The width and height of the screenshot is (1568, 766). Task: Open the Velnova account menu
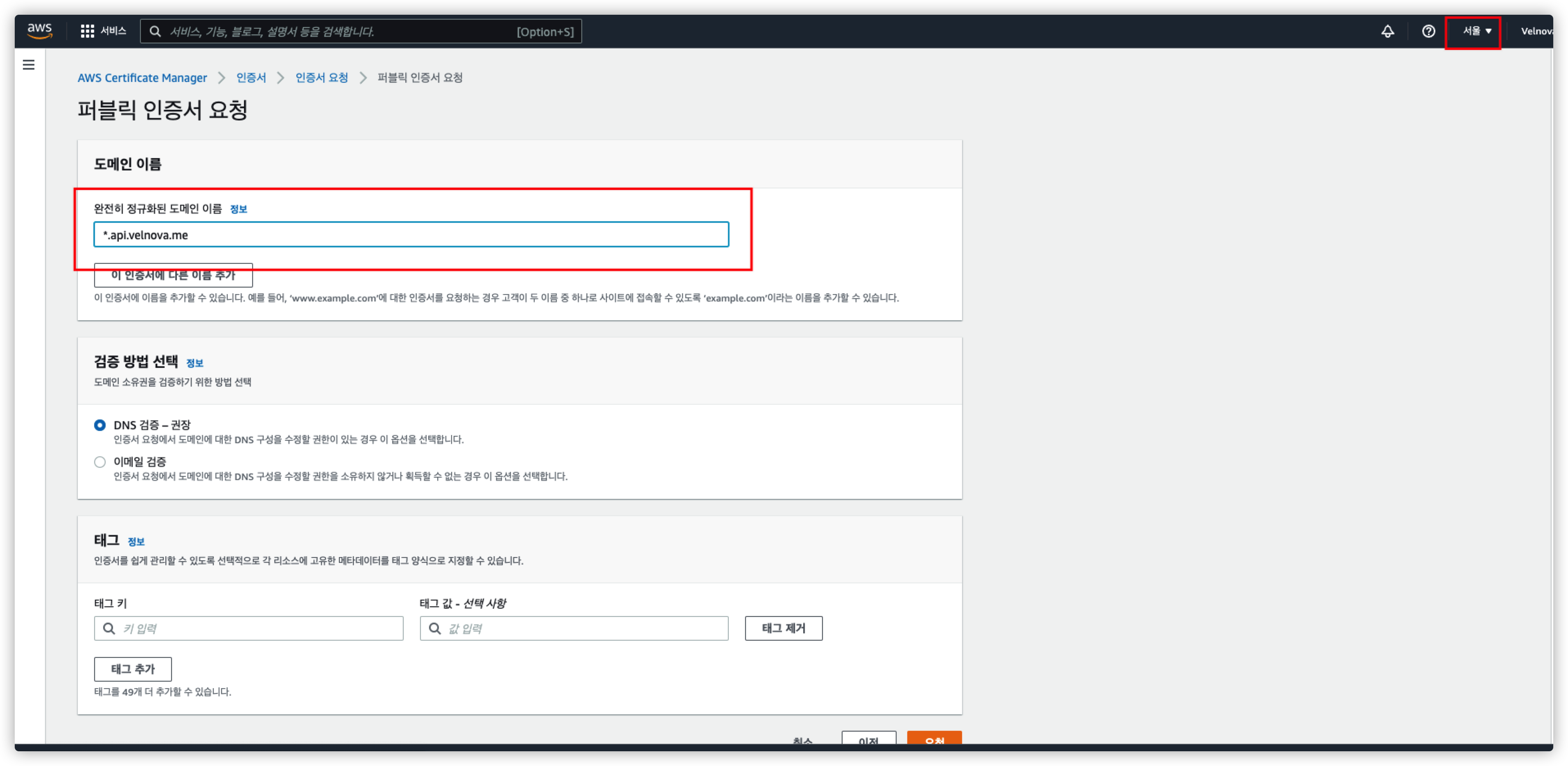coord(1536,31)
